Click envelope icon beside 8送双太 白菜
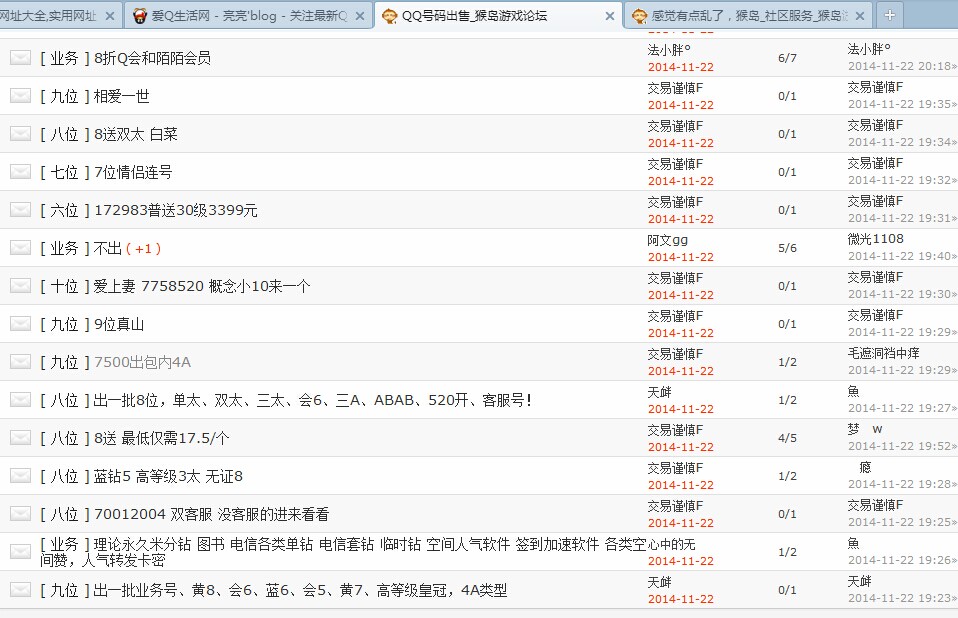 [20, 133]
